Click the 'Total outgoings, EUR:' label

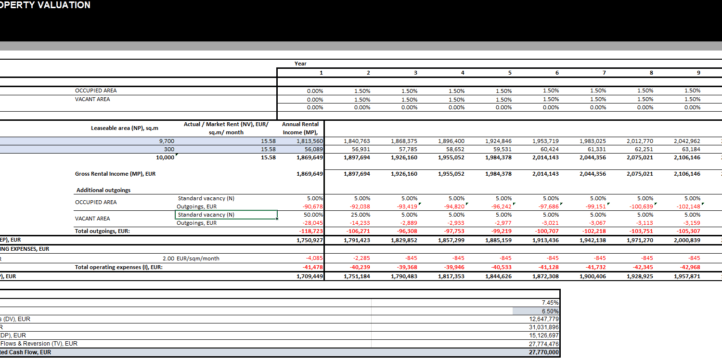pyautogui.click(x=102, y=231)
